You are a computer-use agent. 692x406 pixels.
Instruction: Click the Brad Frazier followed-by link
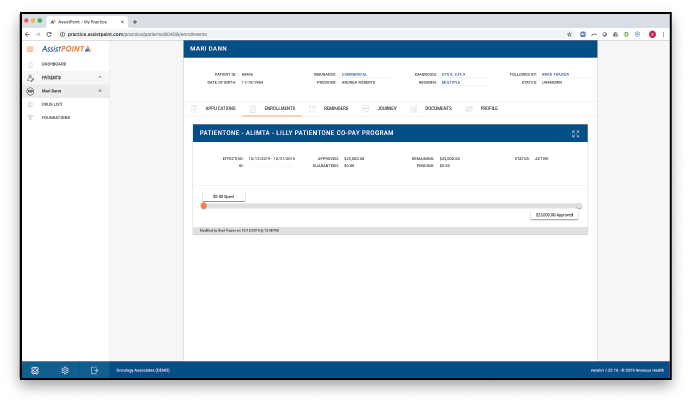click(554, 74)
